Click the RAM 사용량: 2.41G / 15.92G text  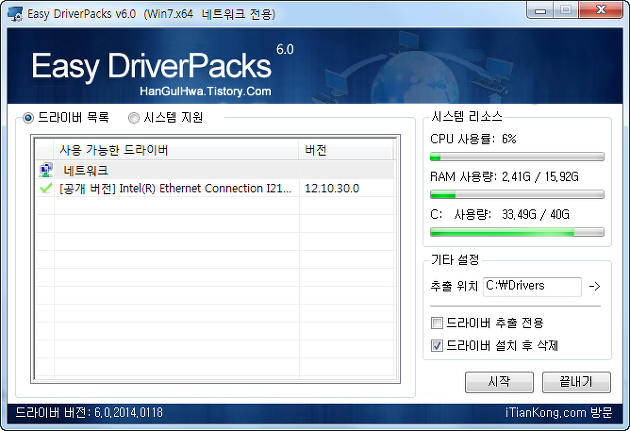pos(504,177)
